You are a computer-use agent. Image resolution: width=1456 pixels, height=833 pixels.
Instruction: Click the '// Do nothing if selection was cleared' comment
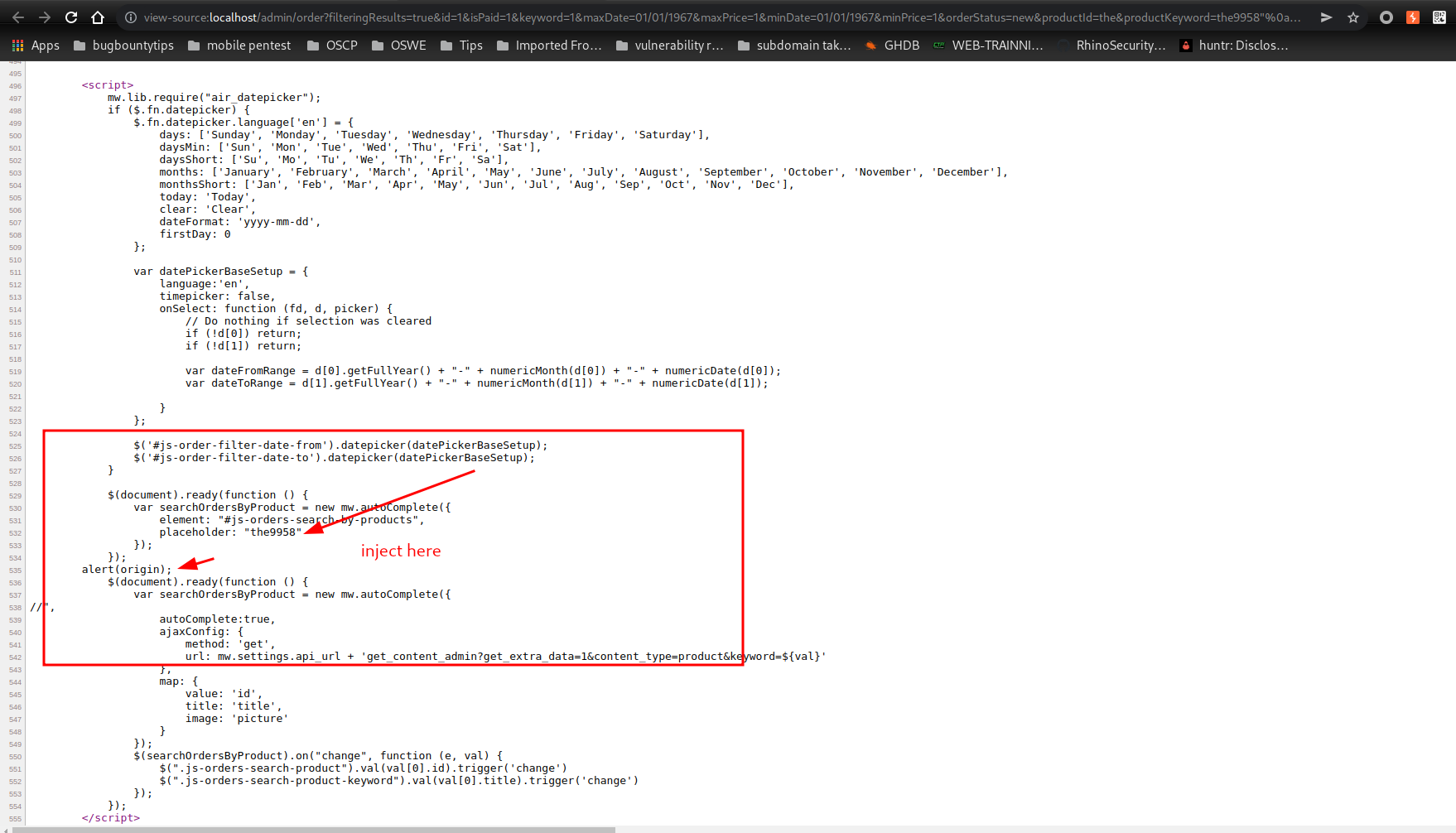309,321
